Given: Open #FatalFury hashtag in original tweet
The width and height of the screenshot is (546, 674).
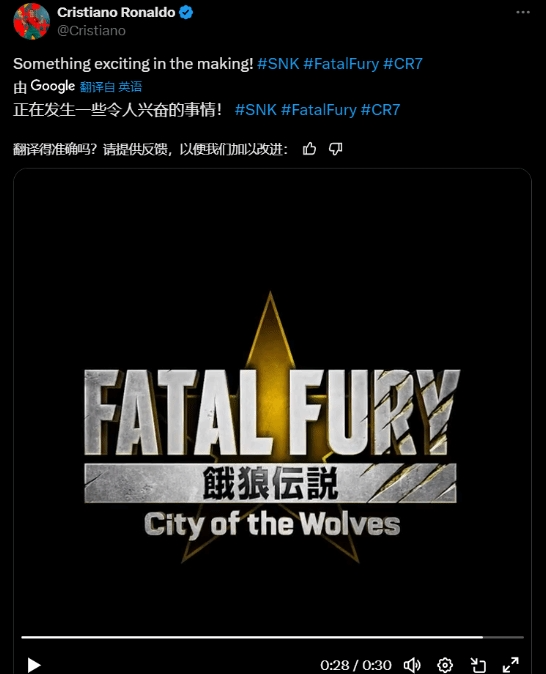Looking at the screenshot, I should point(341,64).
